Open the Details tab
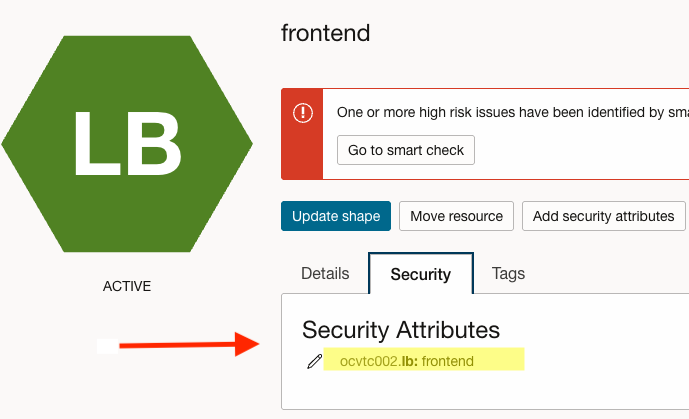 (325, 273)
